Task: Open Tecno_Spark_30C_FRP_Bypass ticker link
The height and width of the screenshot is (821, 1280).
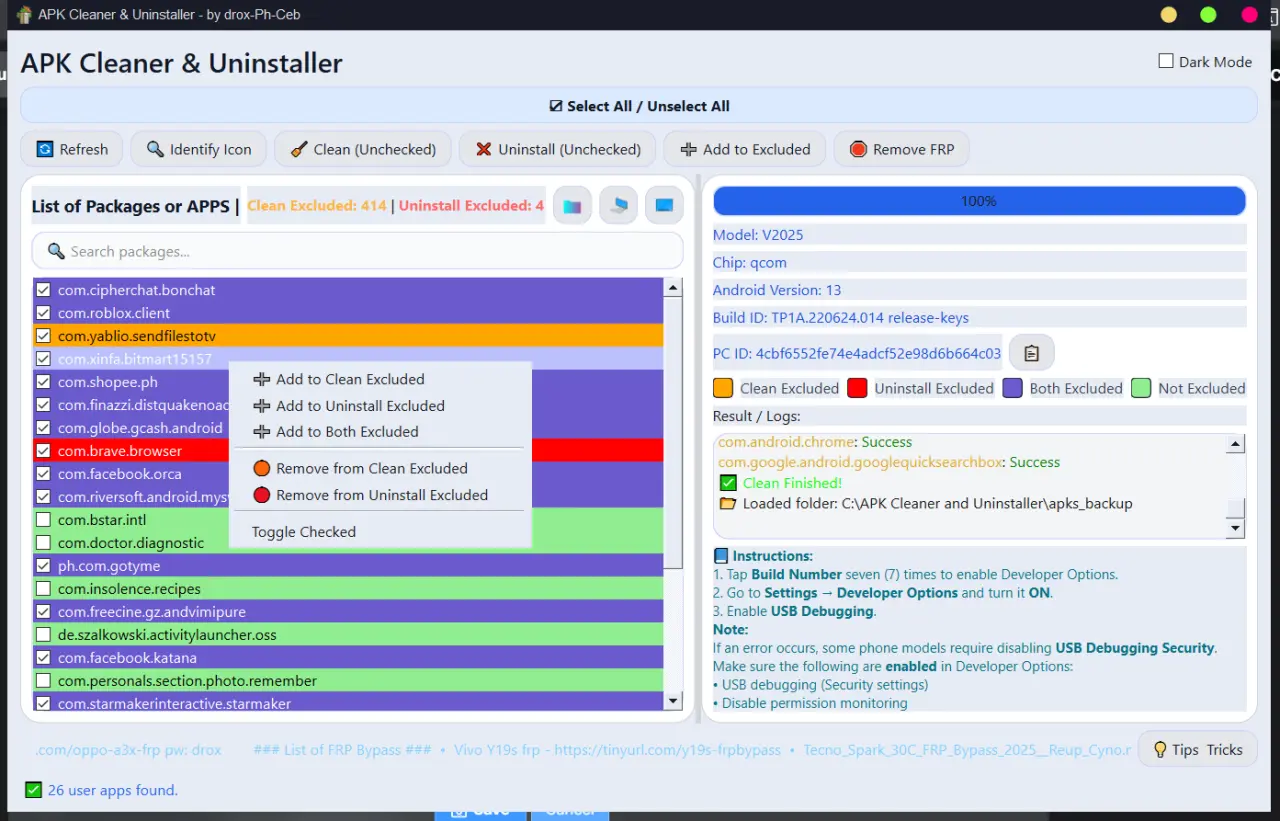Action: (x=967, y=750)
